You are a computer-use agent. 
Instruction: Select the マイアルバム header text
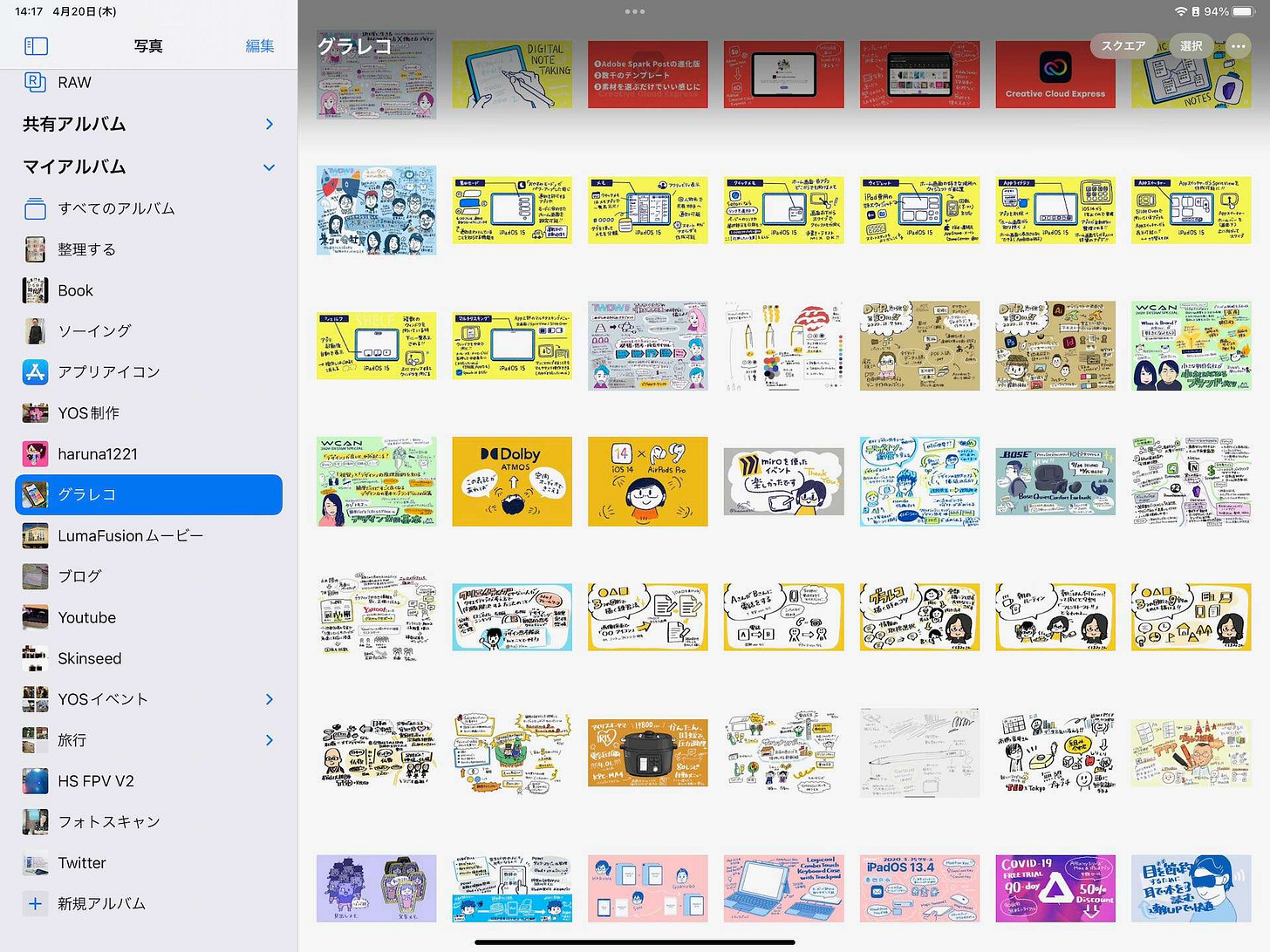point(74,167)
